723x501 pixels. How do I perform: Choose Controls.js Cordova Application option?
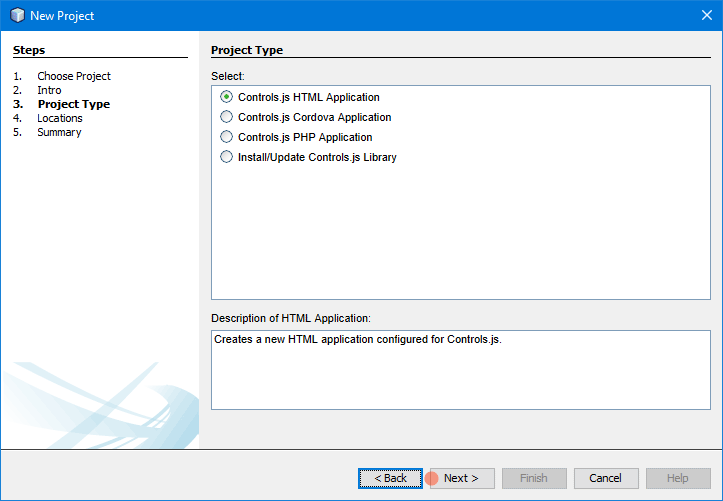pyautogui.click(x=306, y=117)
